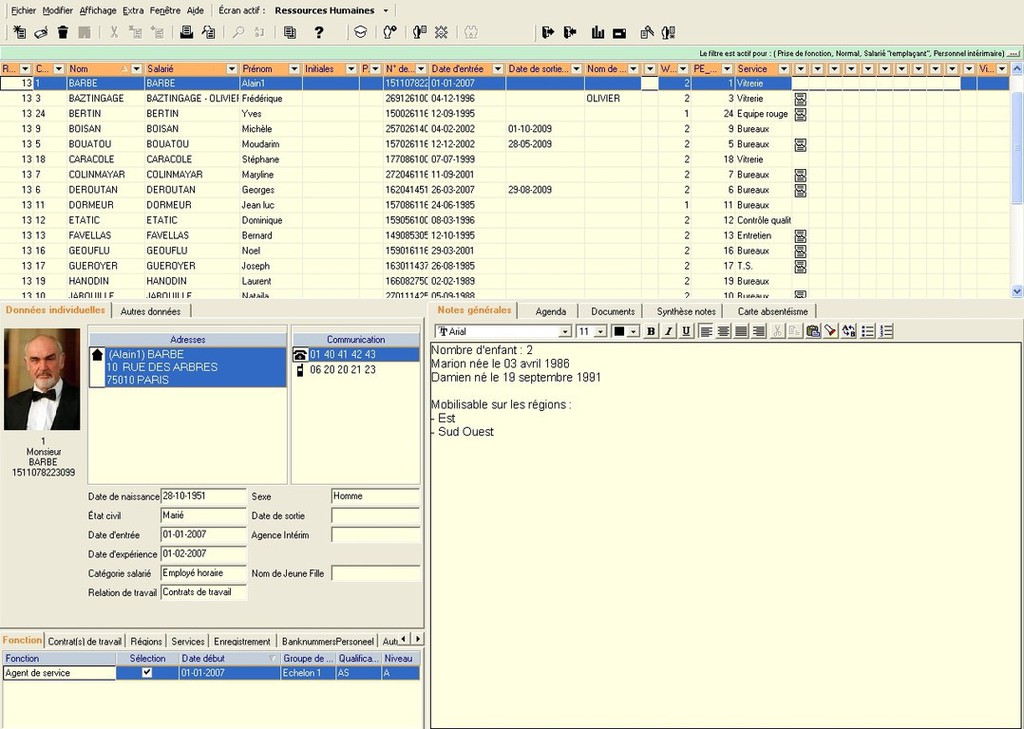Open the text color picker dropdown

[x=633, y=331]
